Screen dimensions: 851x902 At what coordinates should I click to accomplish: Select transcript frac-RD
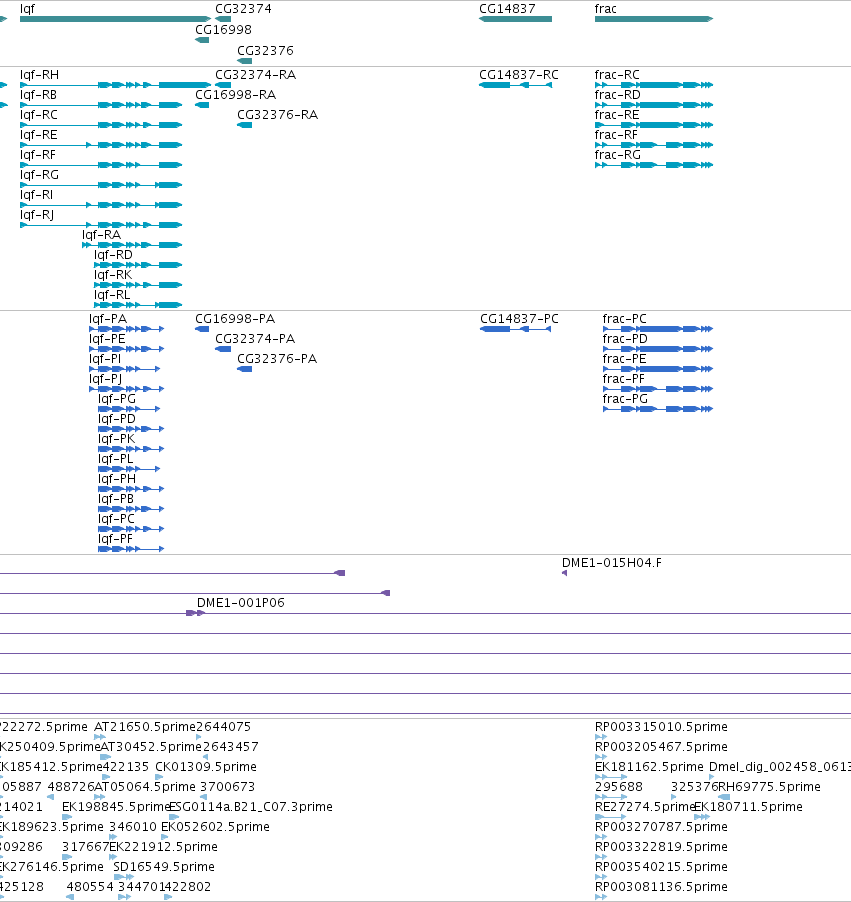click(654, 105)
